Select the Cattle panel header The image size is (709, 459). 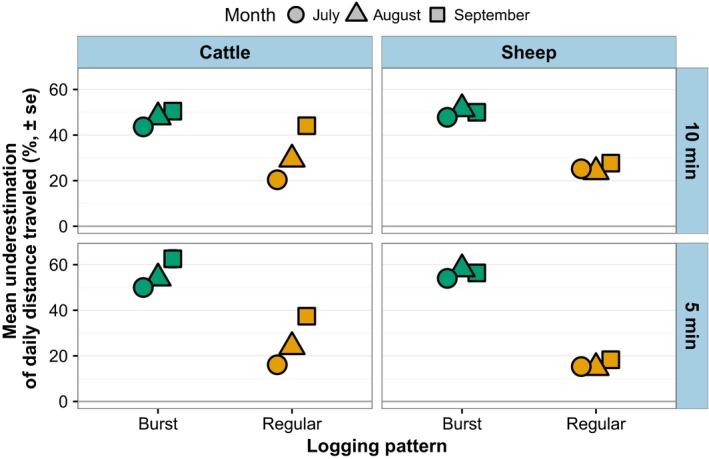coord(224,52)
